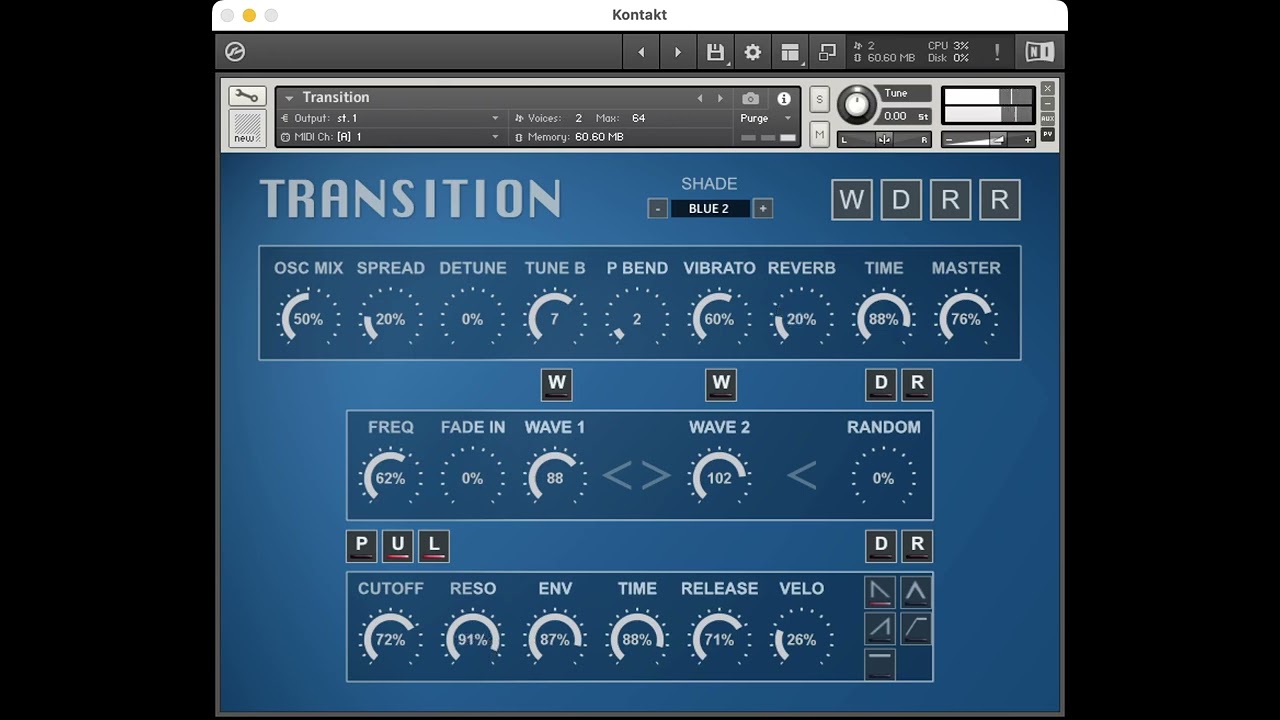Open Kontakt options gear icon
The image size is (1280, 720).
[x=753, y=52]
